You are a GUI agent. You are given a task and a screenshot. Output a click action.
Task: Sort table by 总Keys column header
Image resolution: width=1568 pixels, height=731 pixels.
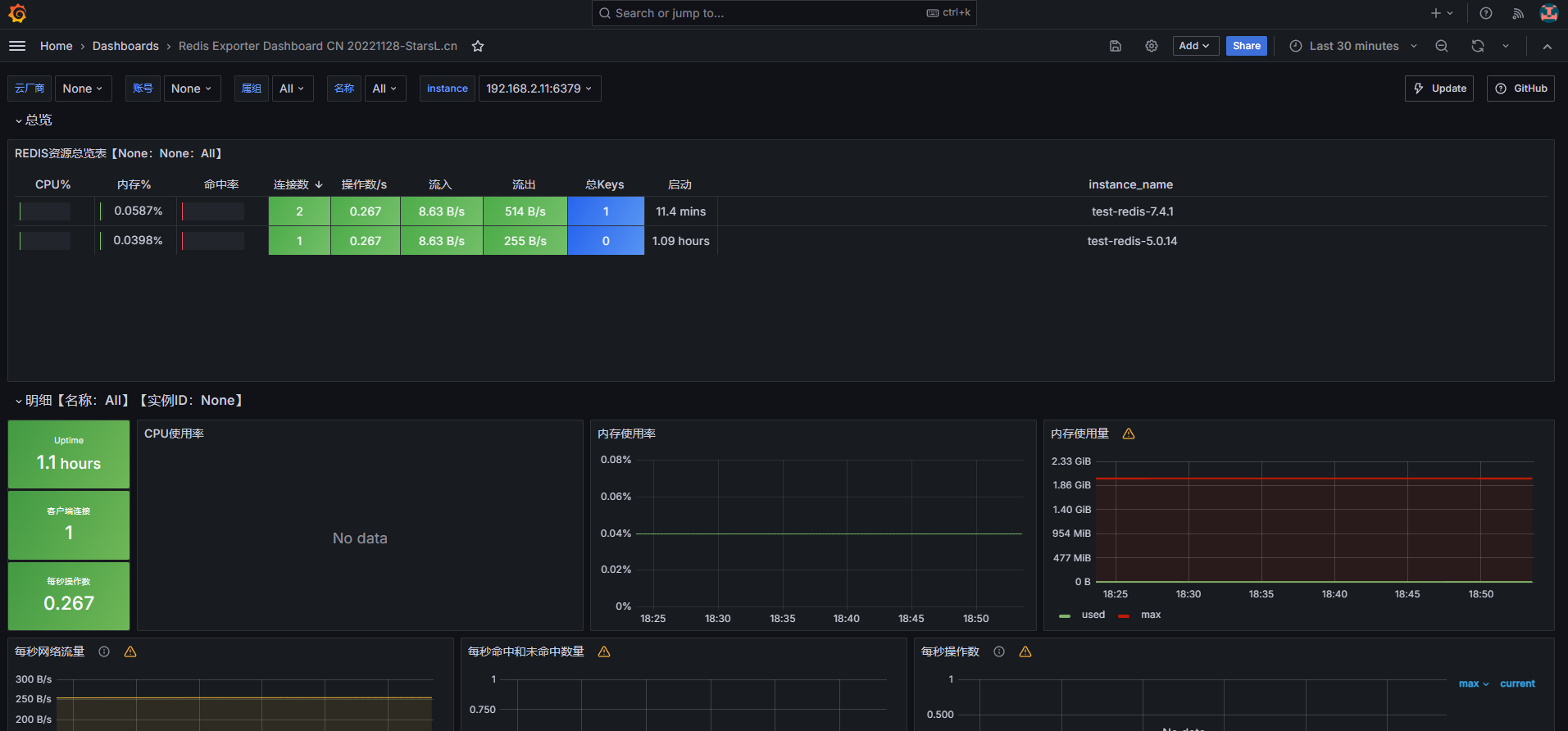[605, 184]
